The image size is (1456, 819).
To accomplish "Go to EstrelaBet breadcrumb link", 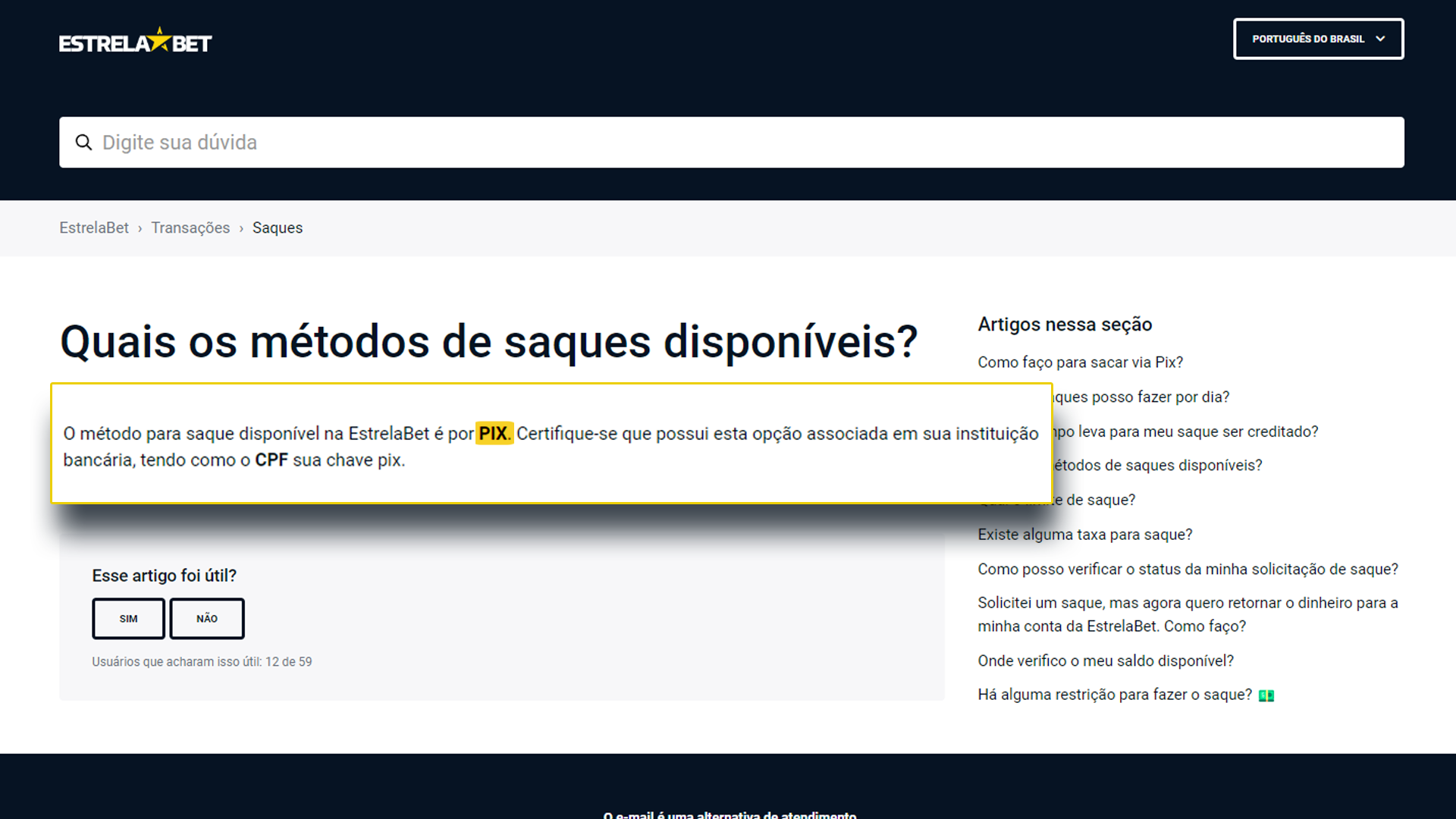I will point(94,227).
